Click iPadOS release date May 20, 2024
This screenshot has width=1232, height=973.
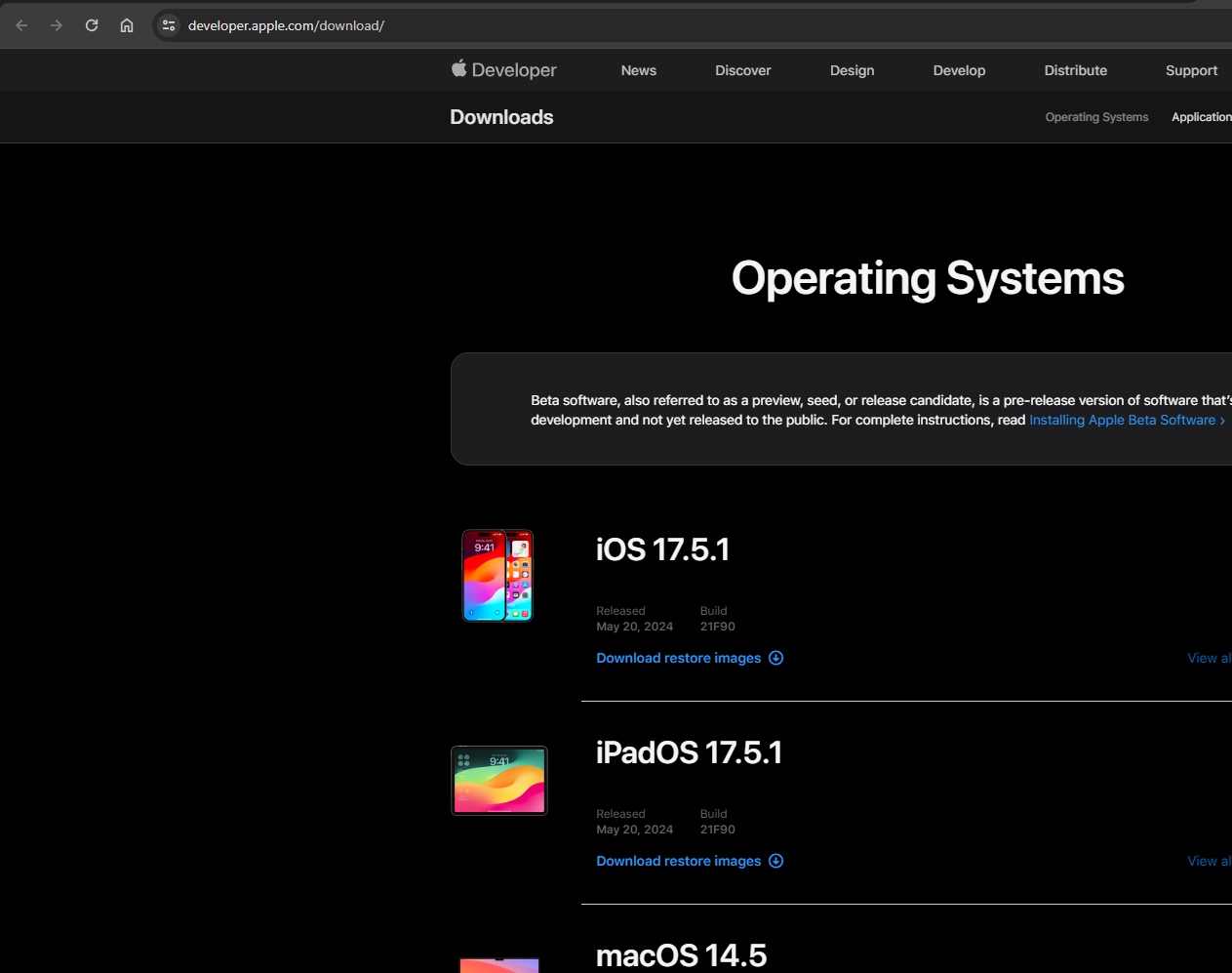[634, 830]
